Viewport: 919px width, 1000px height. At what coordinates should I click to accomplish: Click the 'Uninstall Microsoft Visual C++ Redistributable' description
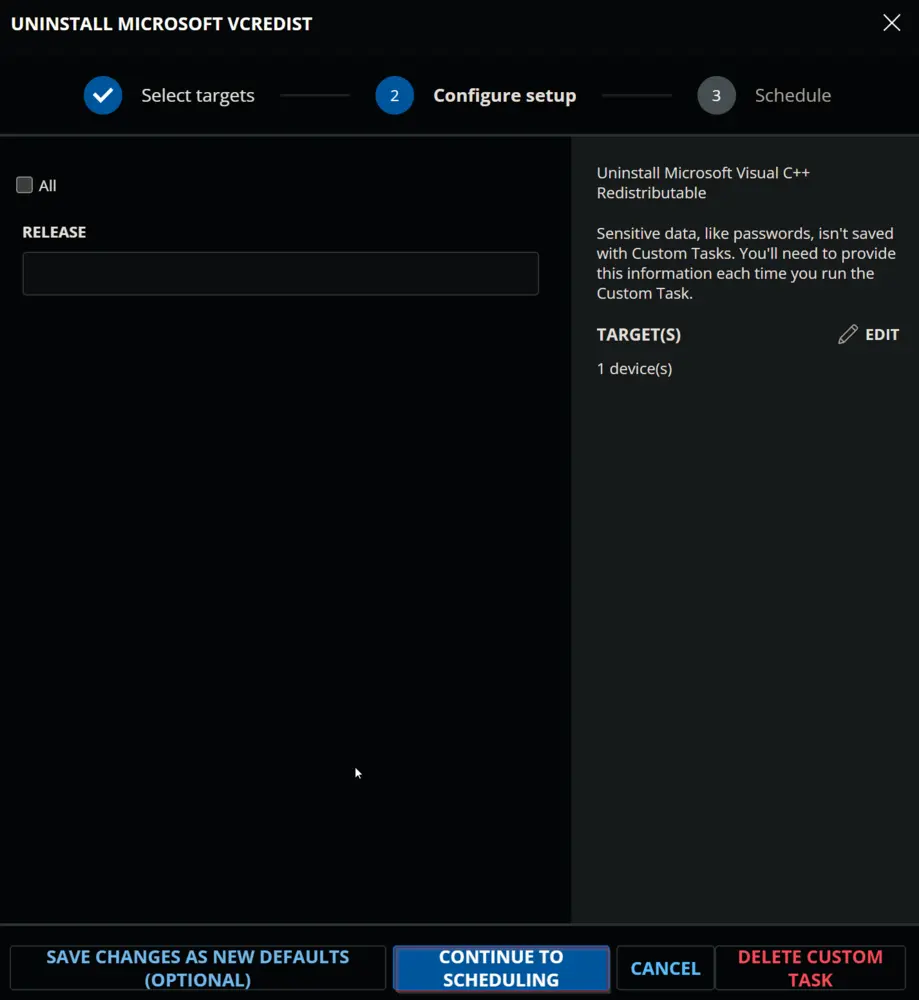(x=703, y=183)
